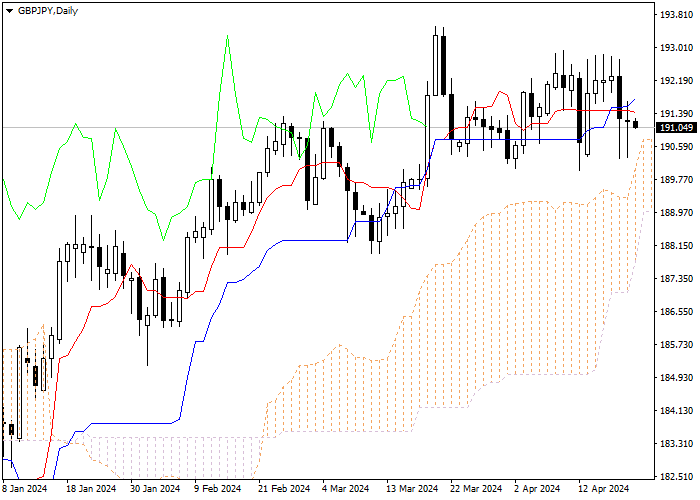The height and width of the screenshot is (500, 700).
Task: Select the 8 Jan 2024 date label
Action: point(25,489)
